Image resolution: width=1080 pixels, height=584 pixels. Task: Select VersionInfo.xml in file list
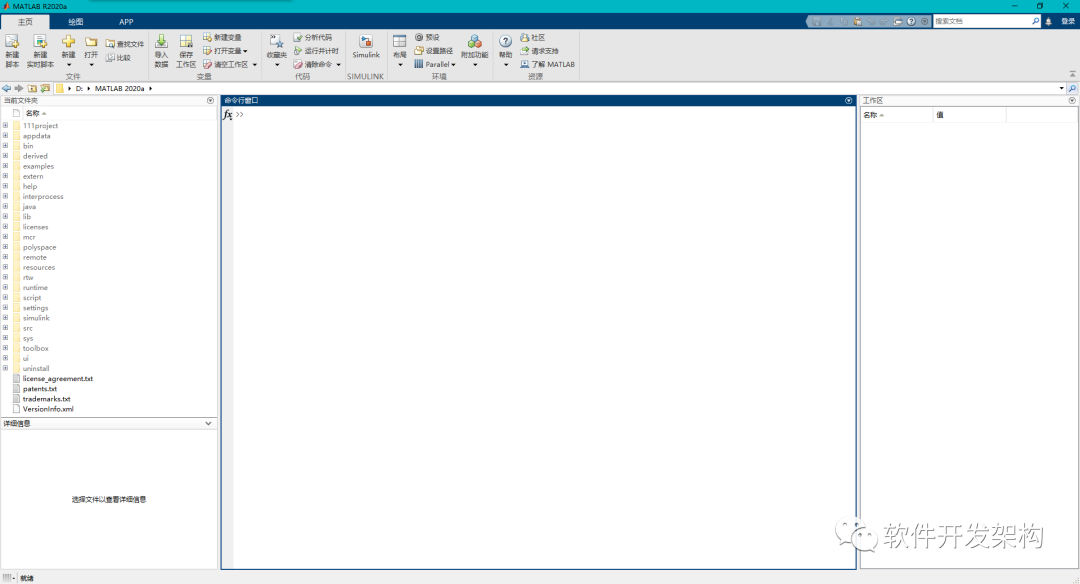(x=48, y=409)
